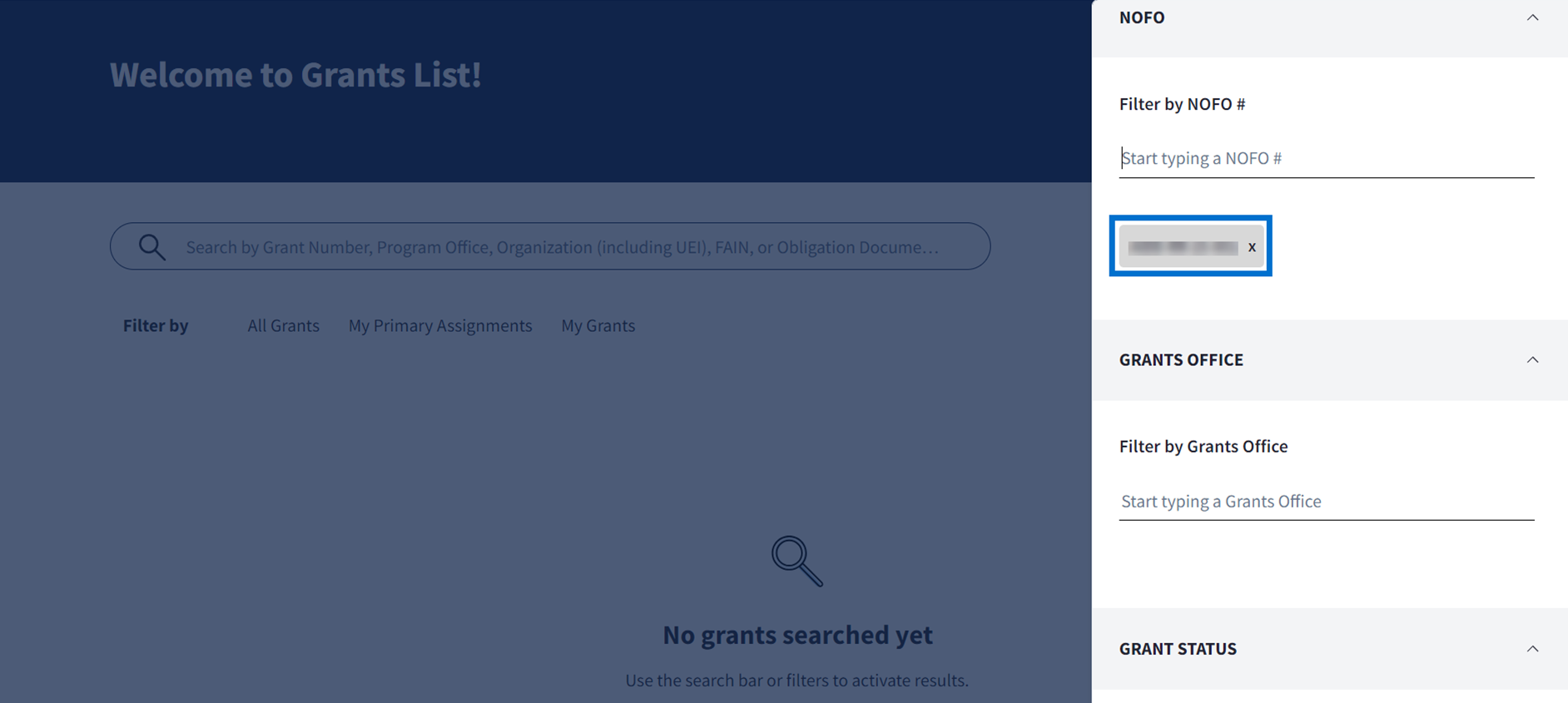Click the Filter by Grants Office label
Image resolution: width=1568 pixels, height=703 pixels.
[1203, 447]
